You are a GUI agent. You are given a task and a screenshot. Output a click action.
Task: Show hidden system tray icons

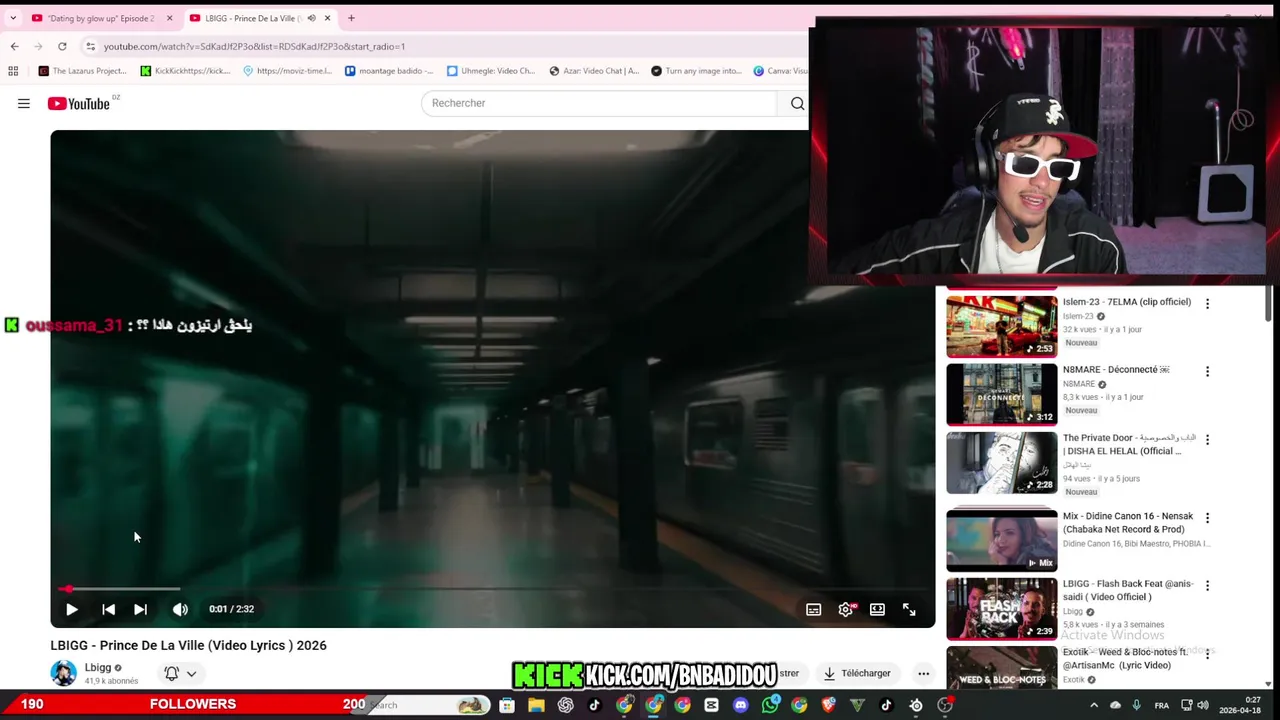coord(1094,705)
